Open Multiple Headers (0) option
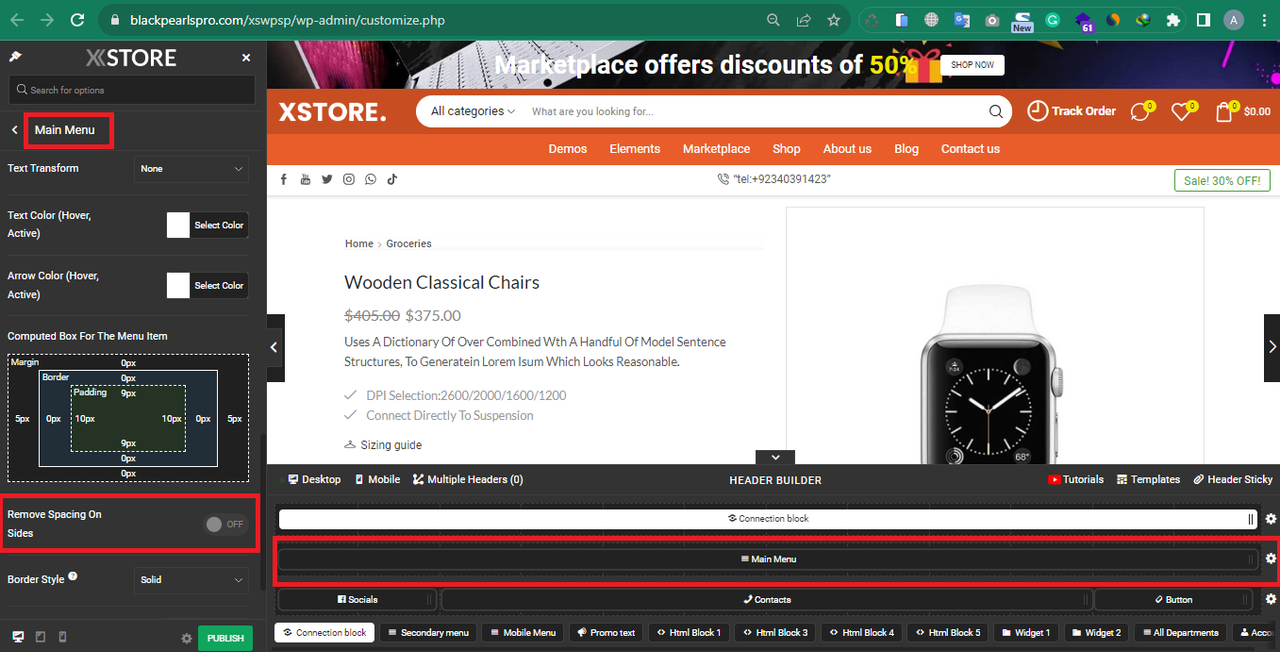Screen dimensions: 1280x652 click(468, 480)
